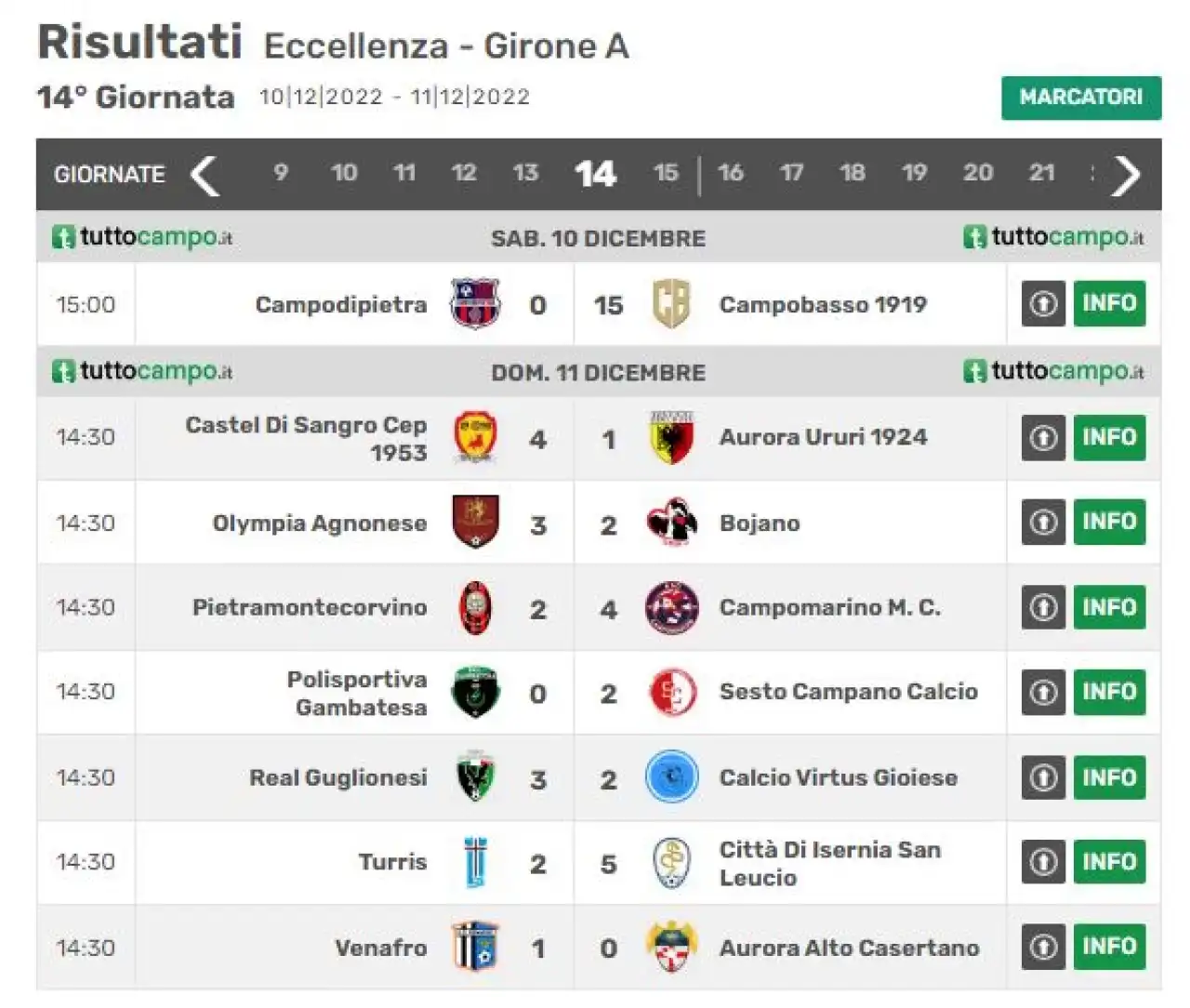1190x1008 pixels.
Task: Select giornata 13 in the round bar
Action: [525, 173]
